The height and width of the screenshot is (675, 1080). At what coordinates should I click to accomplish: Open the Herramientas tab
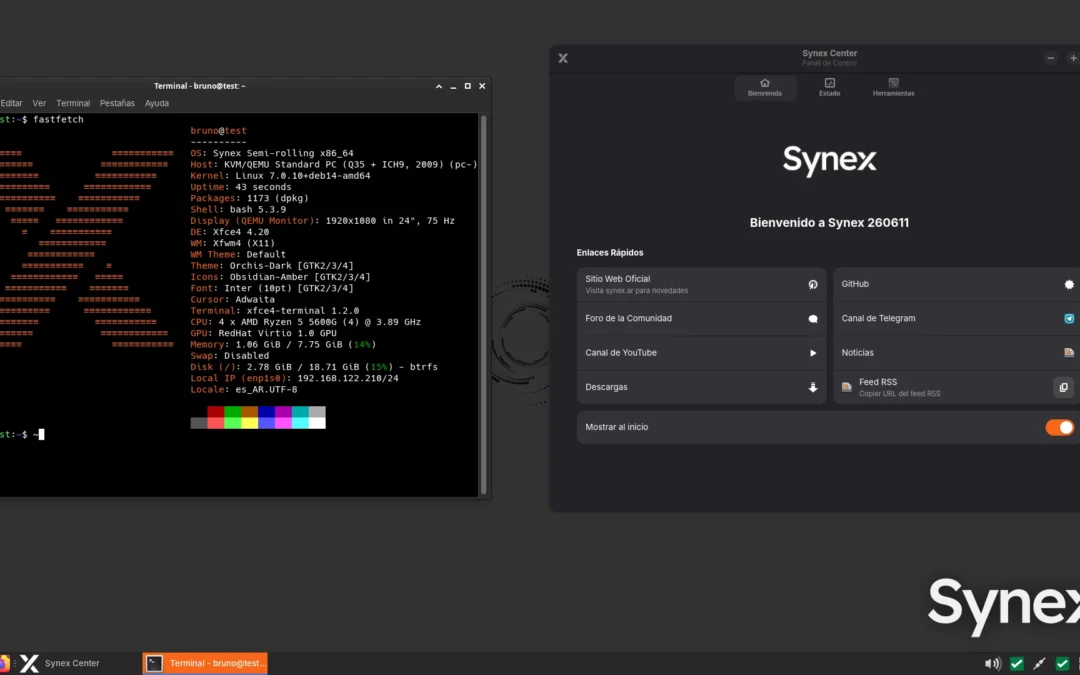893,87
